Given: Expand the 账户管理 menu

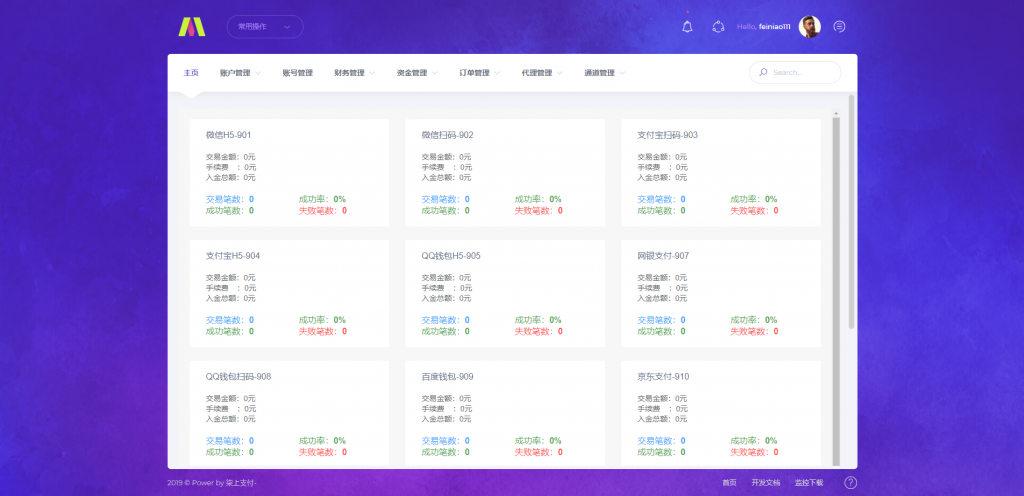Looking at the screenshot, I should 240,73.
